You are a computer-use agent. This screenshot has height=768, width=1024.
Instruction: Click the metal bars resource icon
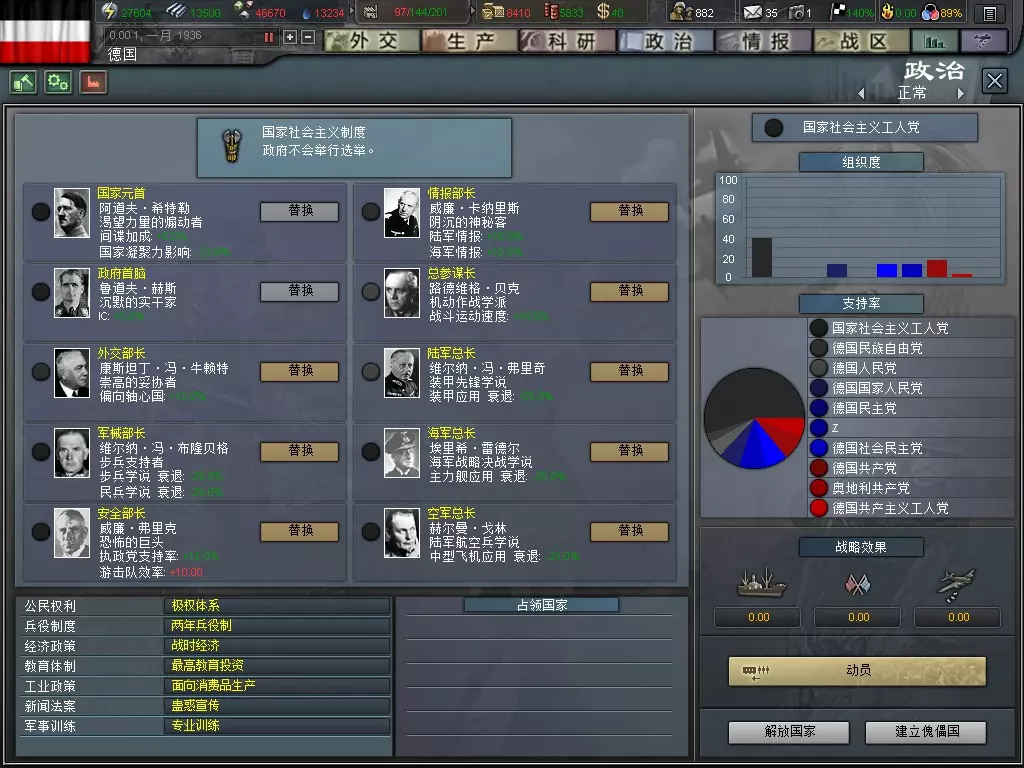coord(176,11)
